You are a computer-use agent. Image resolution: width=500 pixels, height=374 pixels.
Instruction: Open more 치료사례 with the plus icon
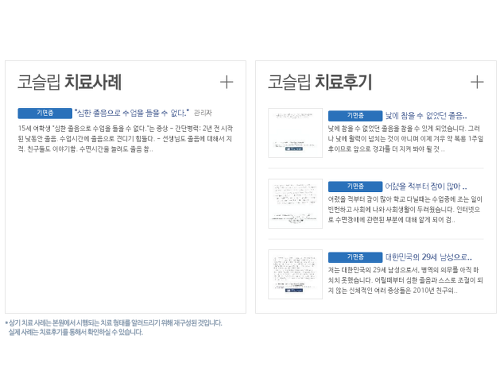click(x=227, y=82)
